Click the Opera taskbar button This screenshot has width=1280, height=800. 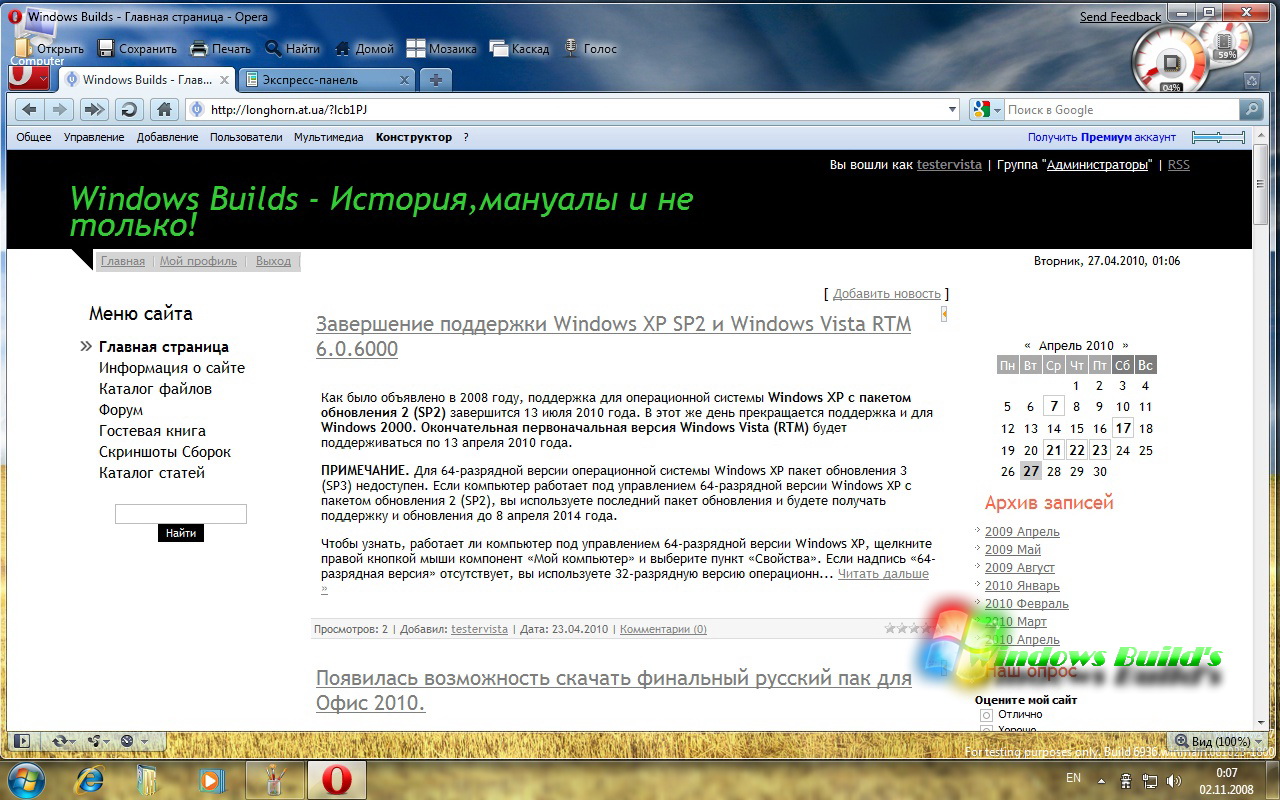pyautogui.click(x=336, y=779)
